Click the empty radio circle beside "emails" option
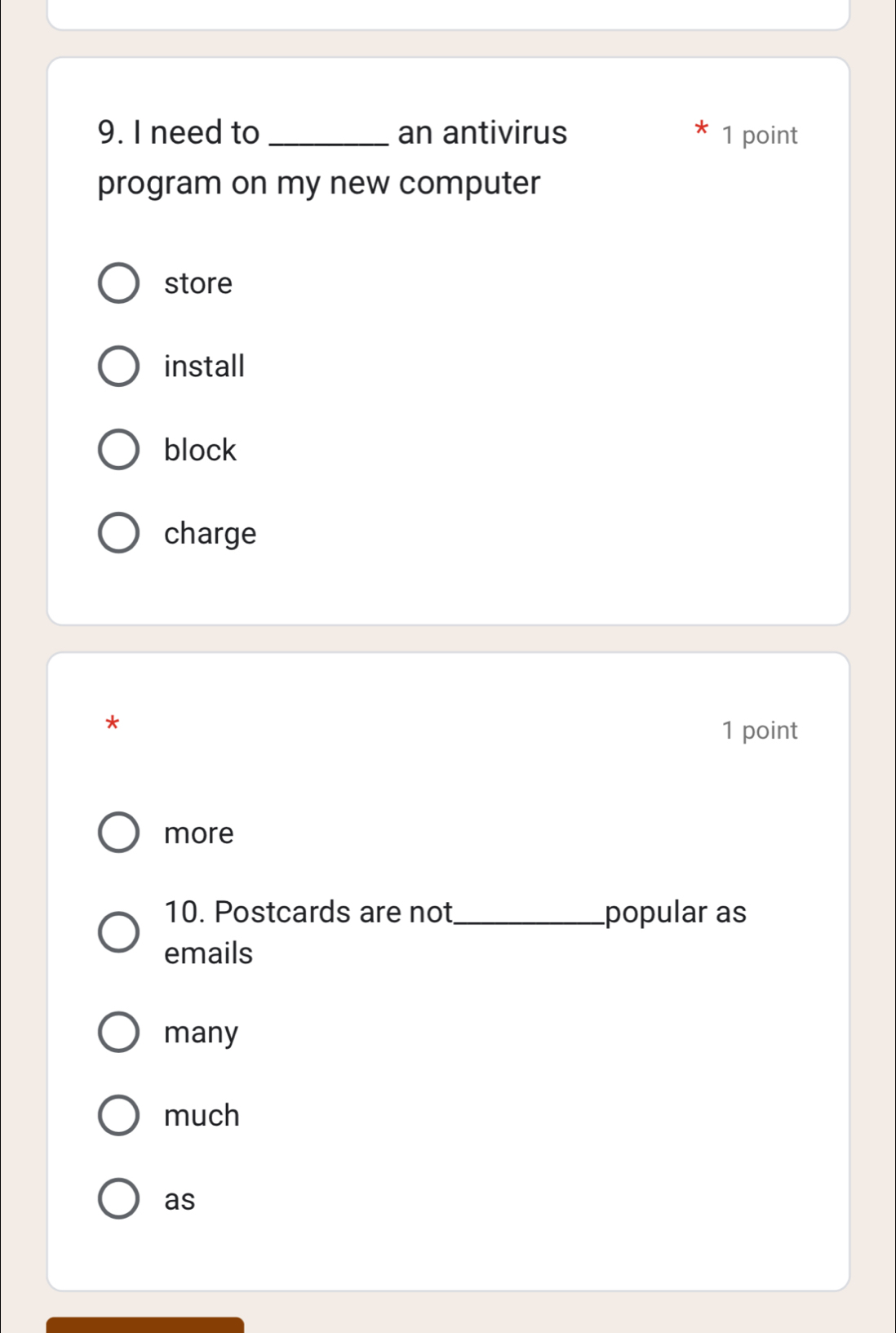This screenshot has height=1333, width=896. [118, 931]
